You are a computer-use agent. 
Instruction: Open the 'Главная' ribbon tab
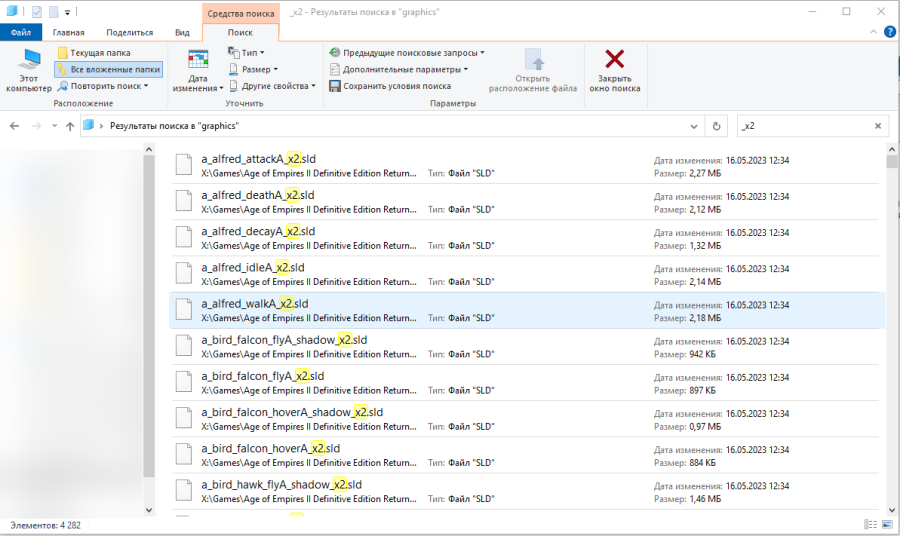point(68,32)
